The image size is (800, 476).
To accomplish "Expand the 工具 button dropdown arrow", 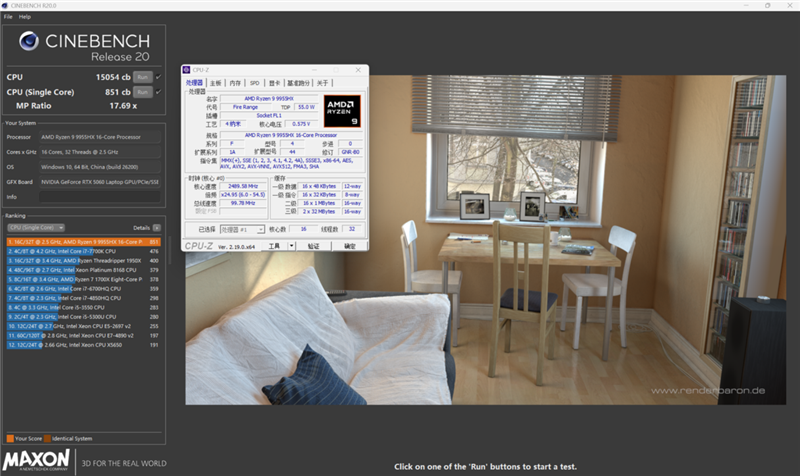I will [291, 246].
